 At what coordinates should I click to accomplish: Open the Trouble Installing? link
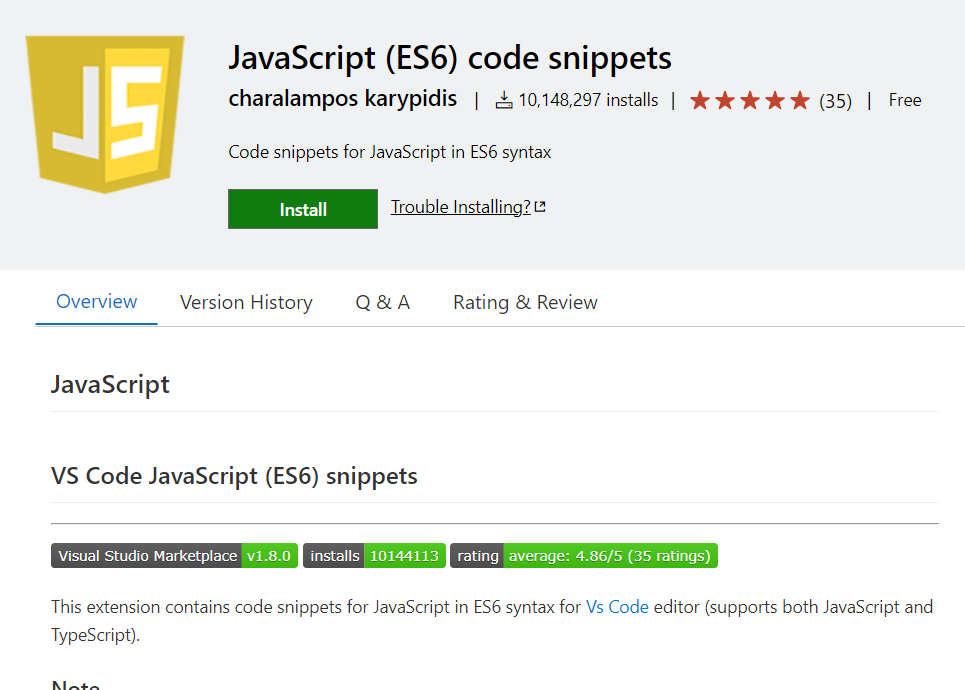click(x=460, y=207)
